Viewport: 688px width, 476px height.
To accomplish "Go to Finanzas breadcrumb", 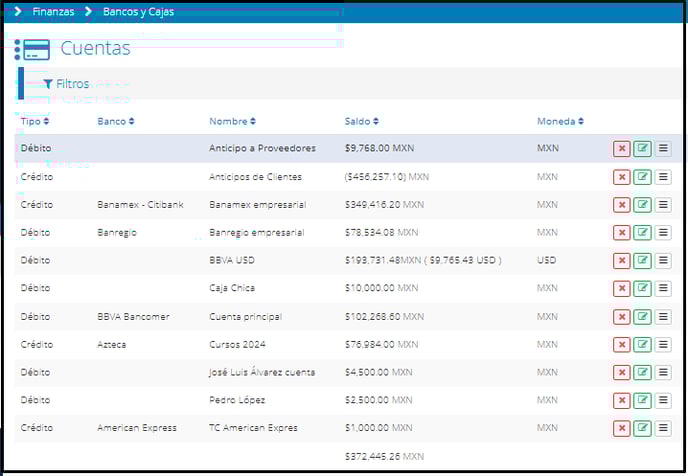I will [x=53, y=11].
